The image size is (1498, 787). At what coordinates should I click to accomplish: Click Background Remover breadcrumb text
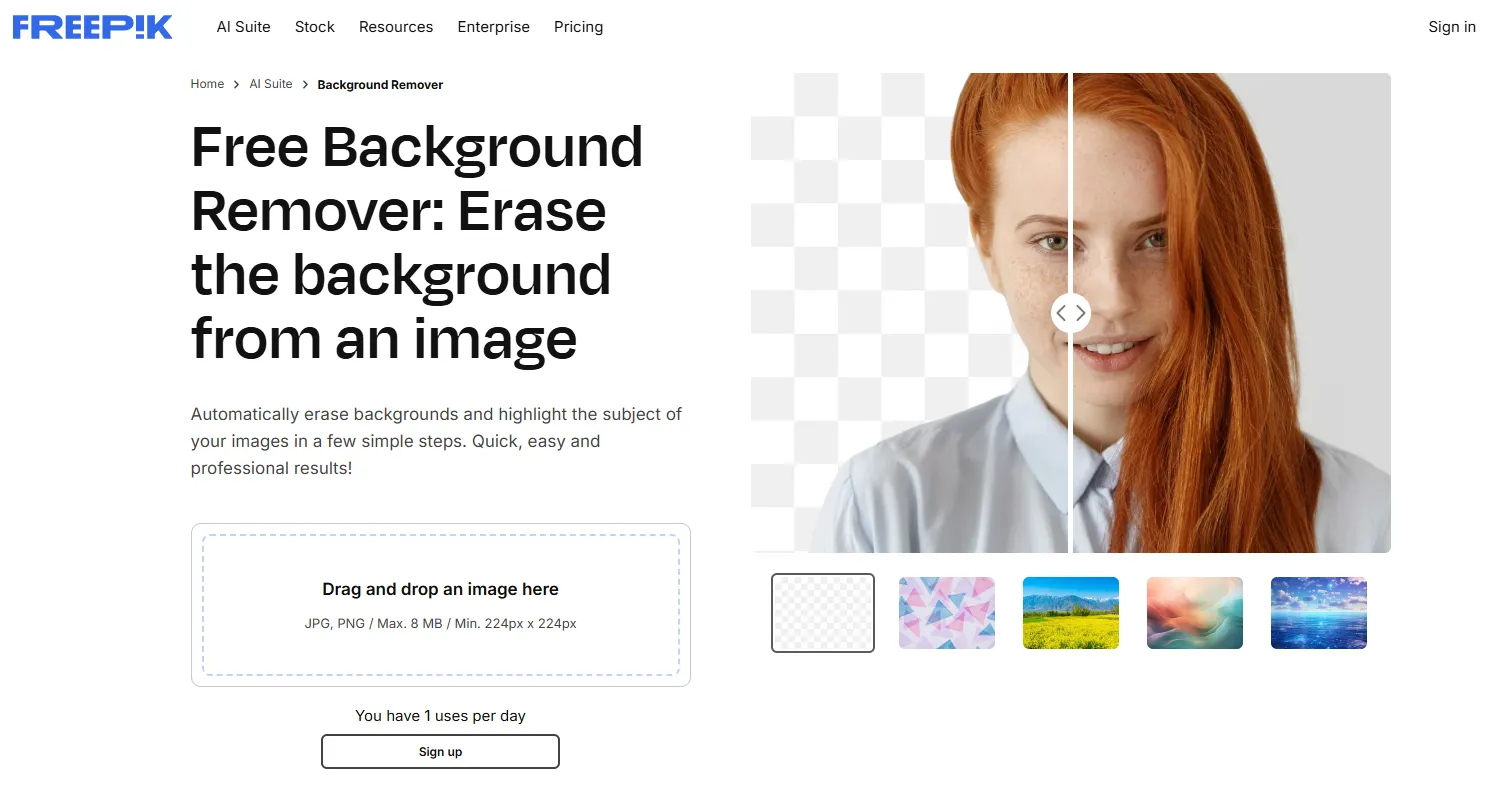tap(380, 85)
